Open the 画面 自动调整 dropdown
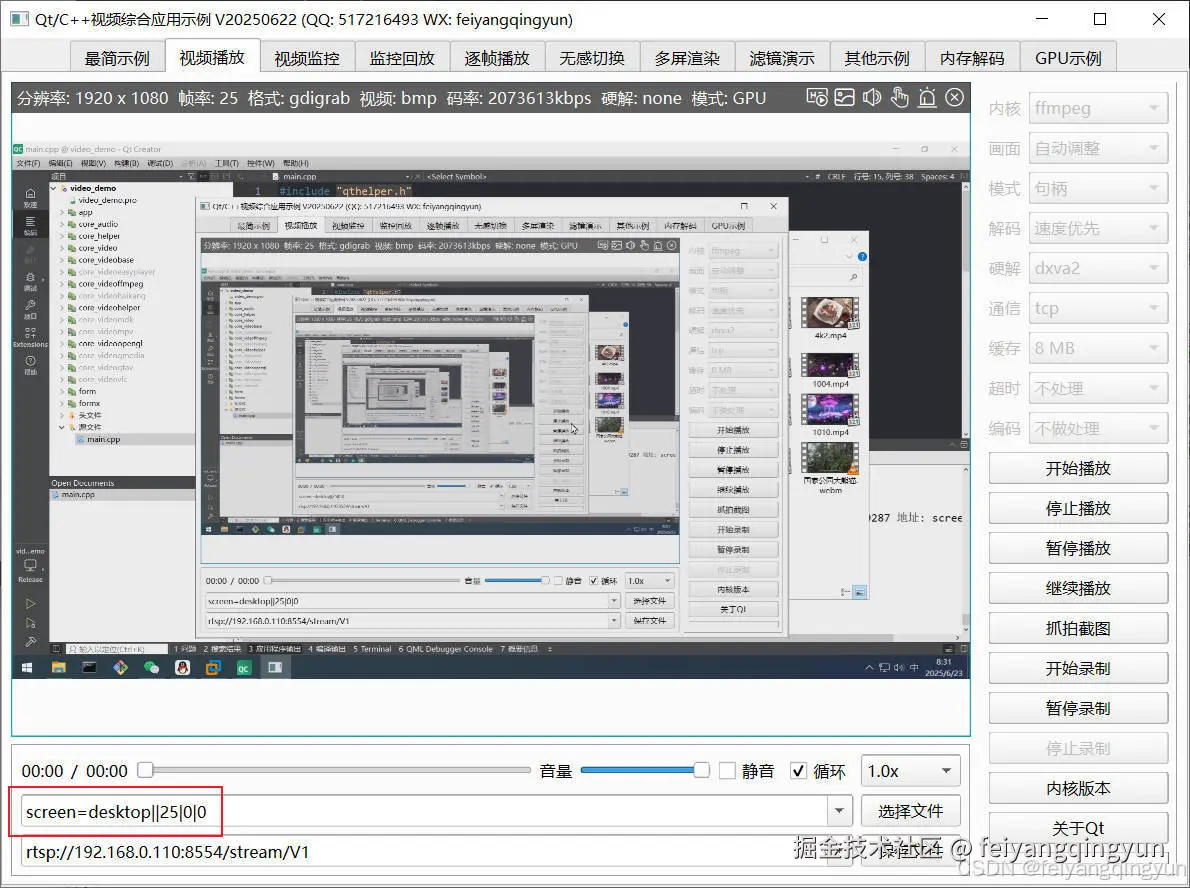 pos(1098,149)
